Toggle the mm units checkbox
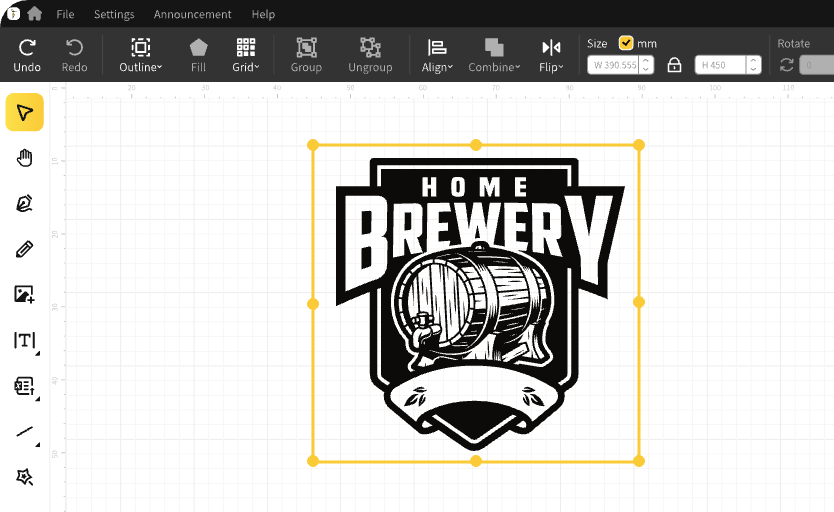 626,43
